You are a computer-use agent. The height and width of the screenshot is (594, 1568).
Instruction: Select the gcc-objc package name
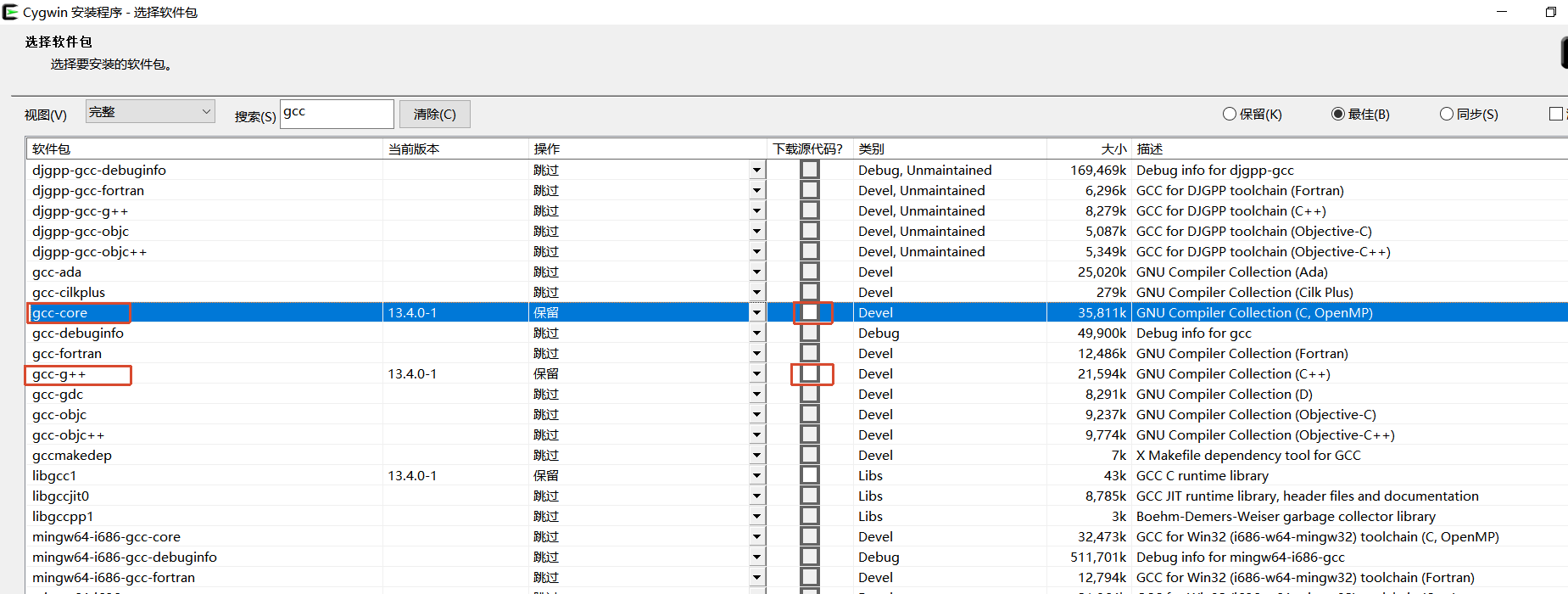pos(59,415)
